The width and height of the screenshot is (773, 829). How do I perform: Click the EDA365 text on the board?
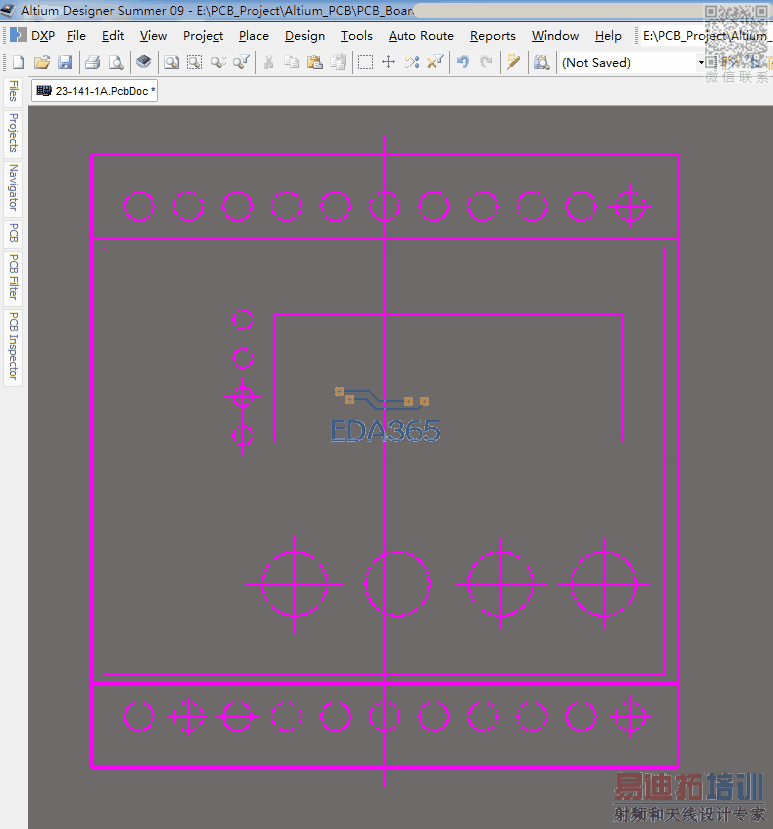[385, 430]
